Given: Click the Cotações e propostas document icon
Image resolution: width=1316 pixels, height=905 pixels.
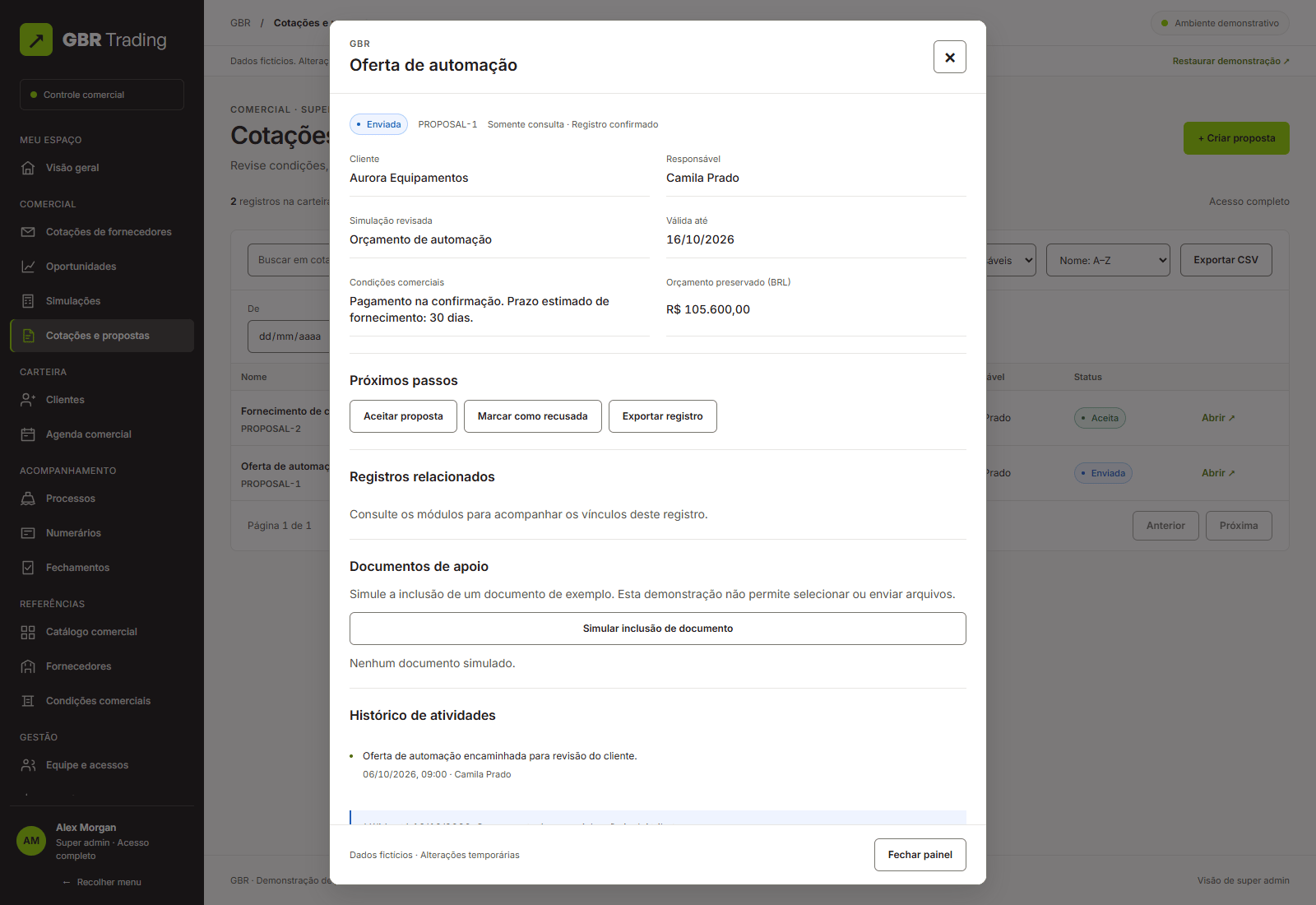Looking at the screenshot, I should pos(28,336).
